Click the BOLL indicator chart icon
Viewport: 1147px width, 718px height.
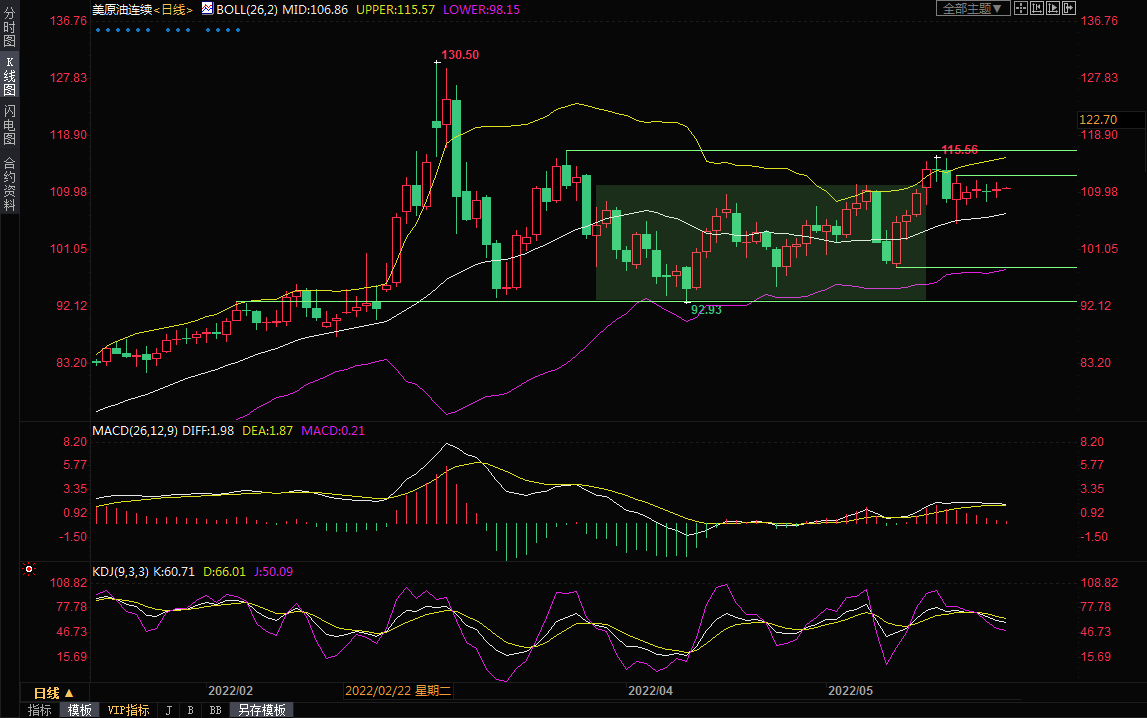207,8
